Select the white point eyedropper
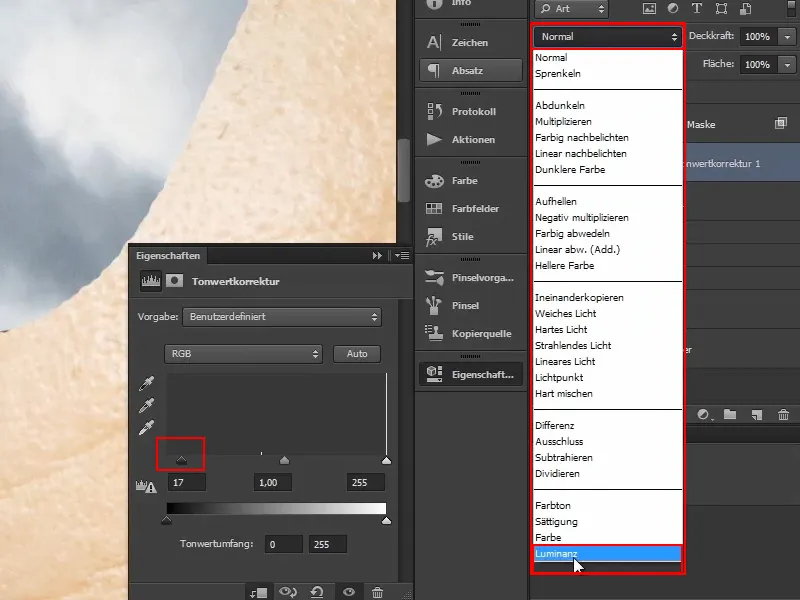Viewport: 800px width, 600px height. [146, 428]
